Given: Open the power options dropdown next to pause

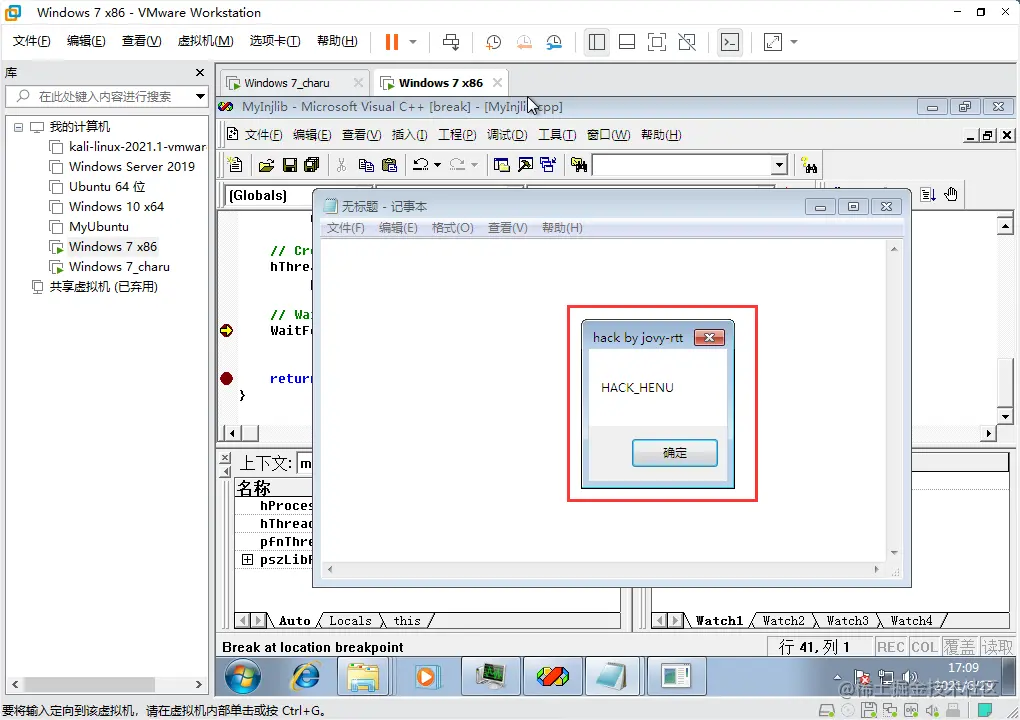Looking at the screenshot, I should pyautogui.click(x=413, y=42).
